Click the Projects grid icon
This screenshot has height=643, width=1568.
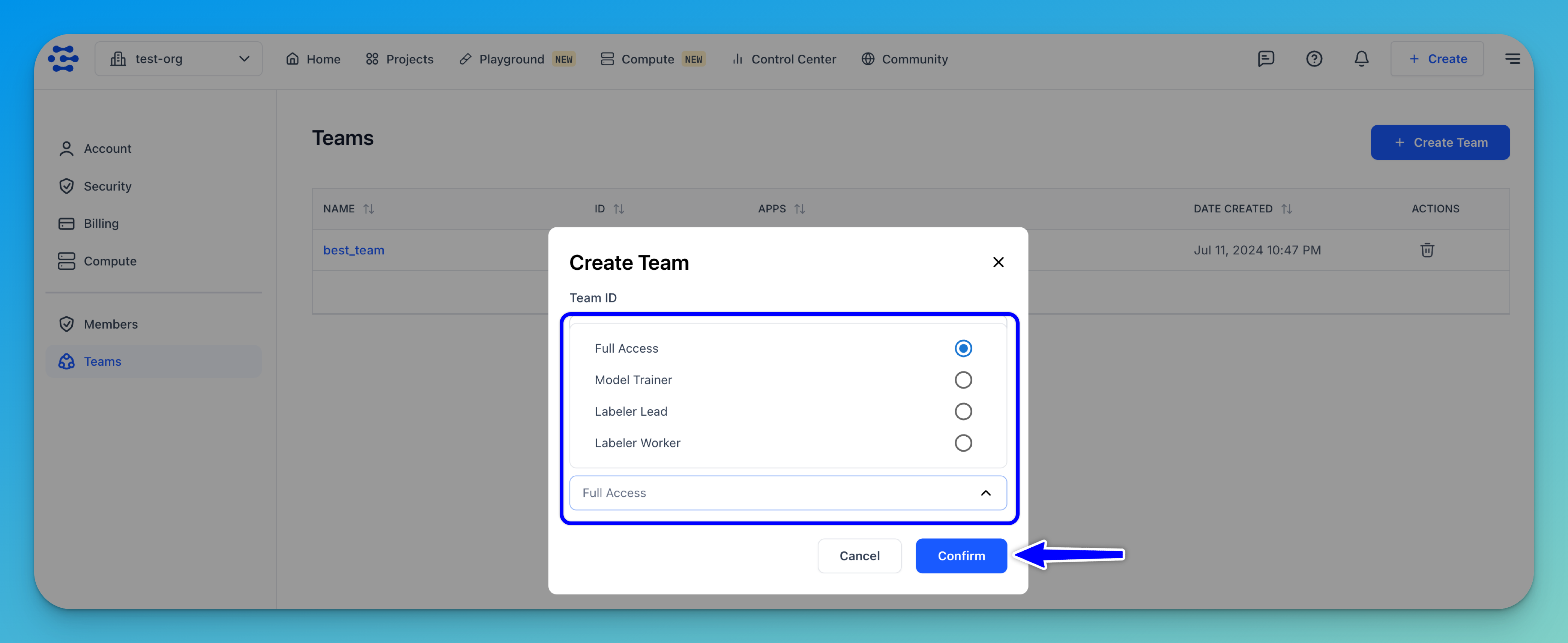tap(372, 59)
